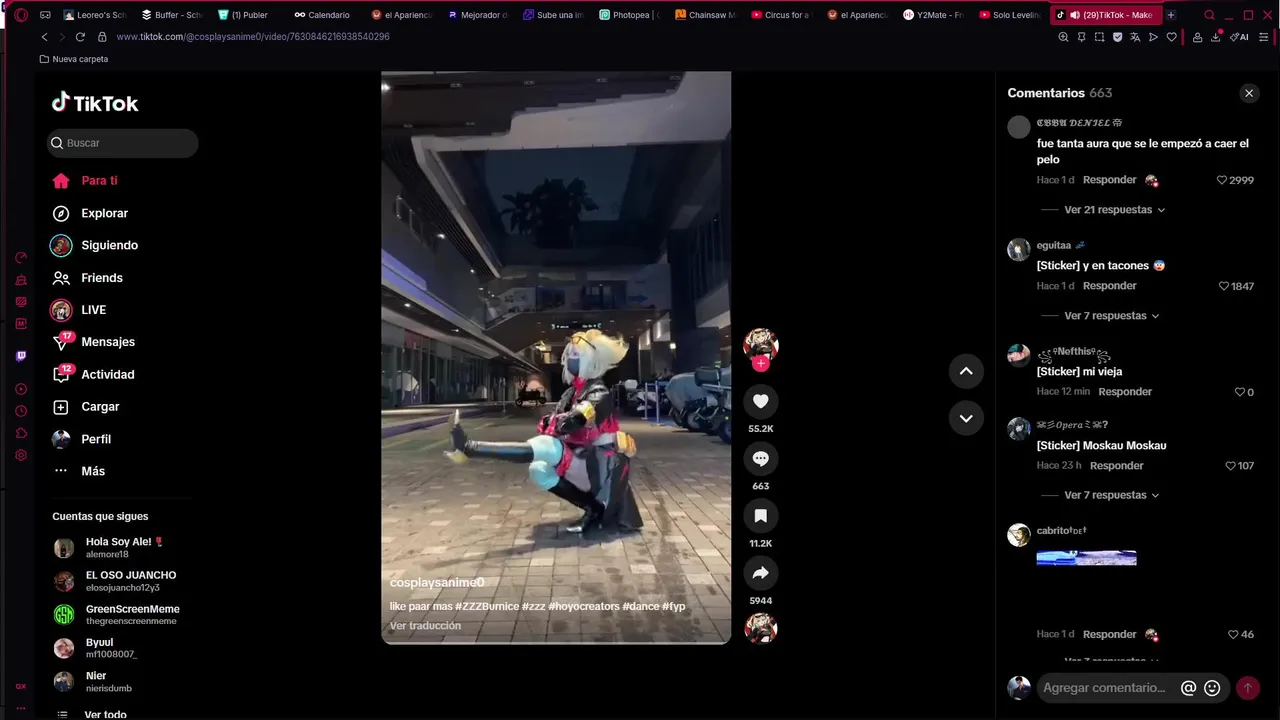
Task: Focus the Buscar search field
Action: pos(122,143)
